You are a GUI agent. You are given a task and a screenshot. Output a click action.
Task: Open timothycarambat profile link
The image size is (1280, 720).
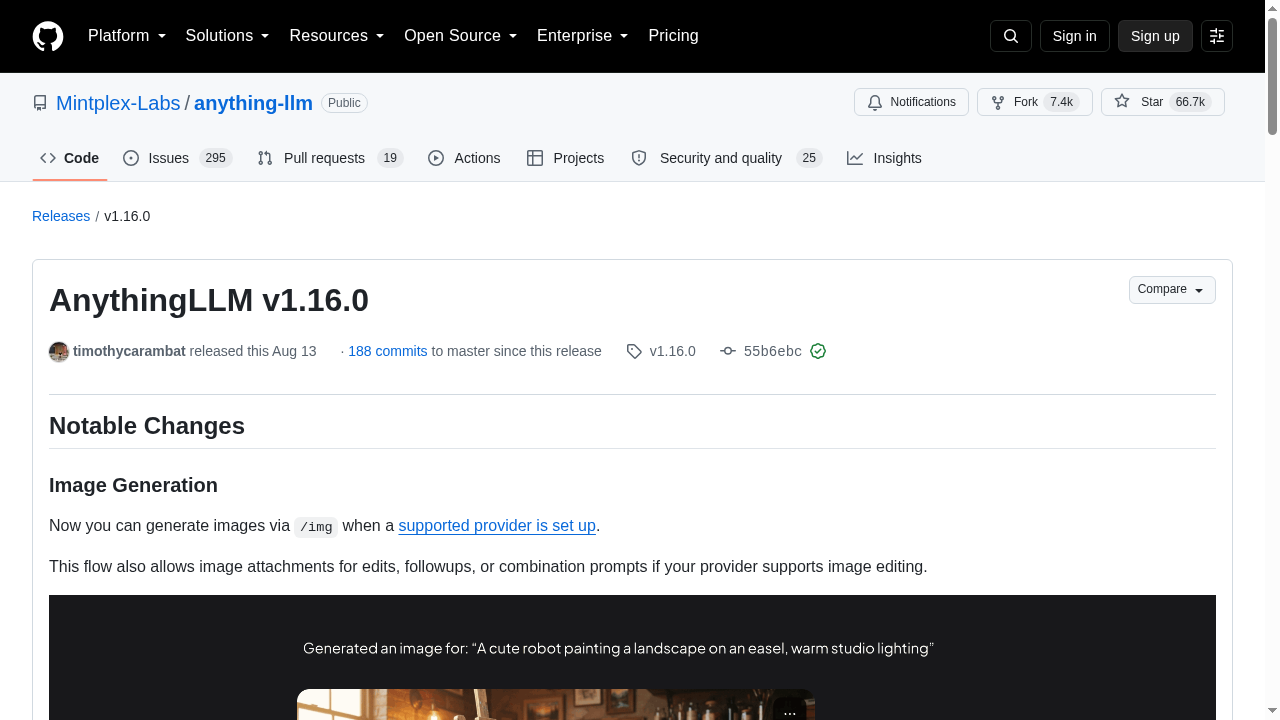coord(129,351)
